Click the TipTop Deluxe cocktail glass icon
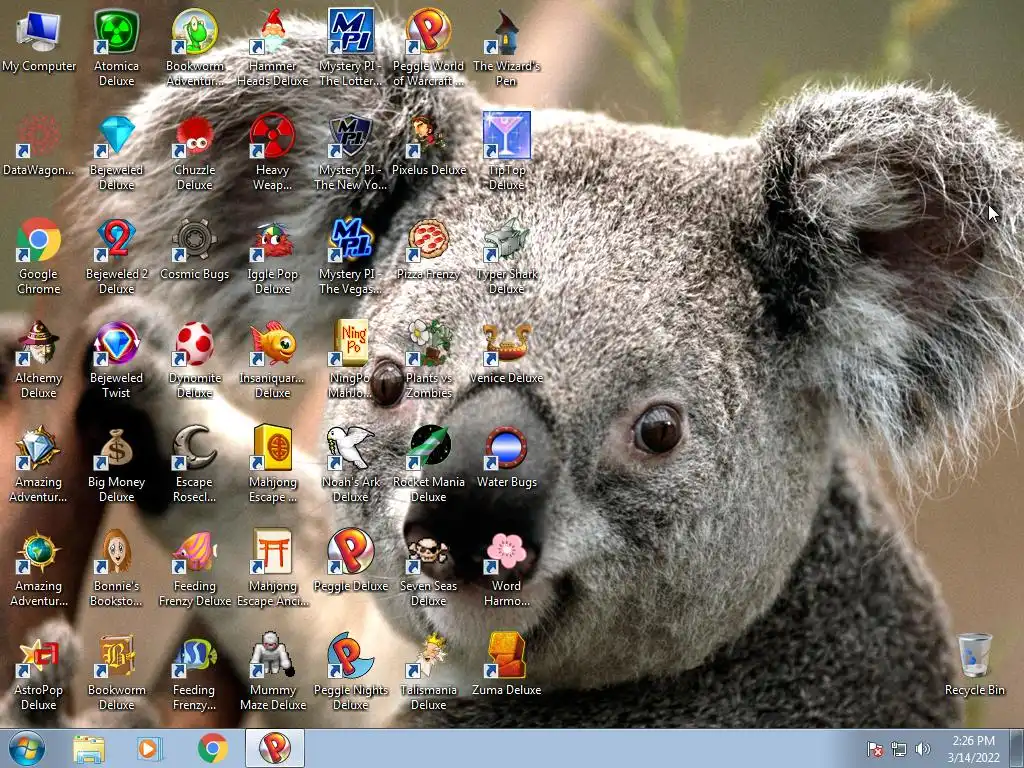The height and width of the screenshot is (768, 1024). coord(506,136)
